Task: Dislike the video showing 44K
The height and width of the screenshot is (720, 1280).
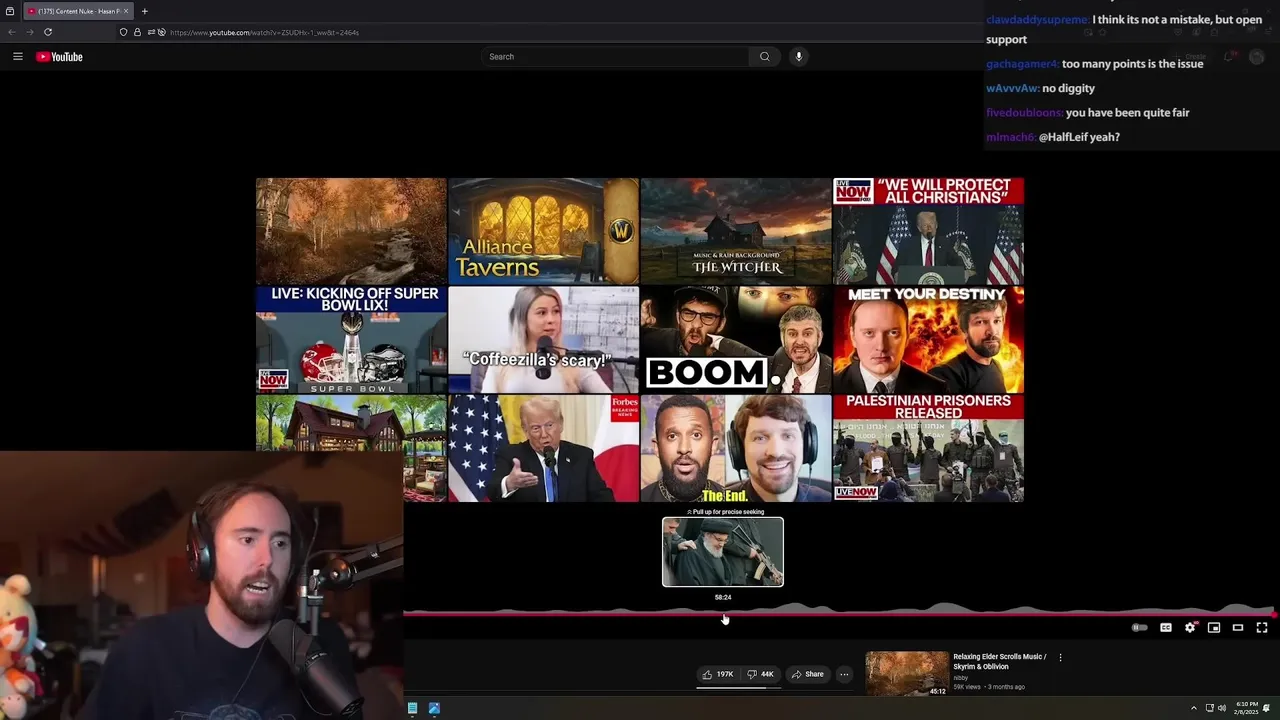Action: point(761,674)
